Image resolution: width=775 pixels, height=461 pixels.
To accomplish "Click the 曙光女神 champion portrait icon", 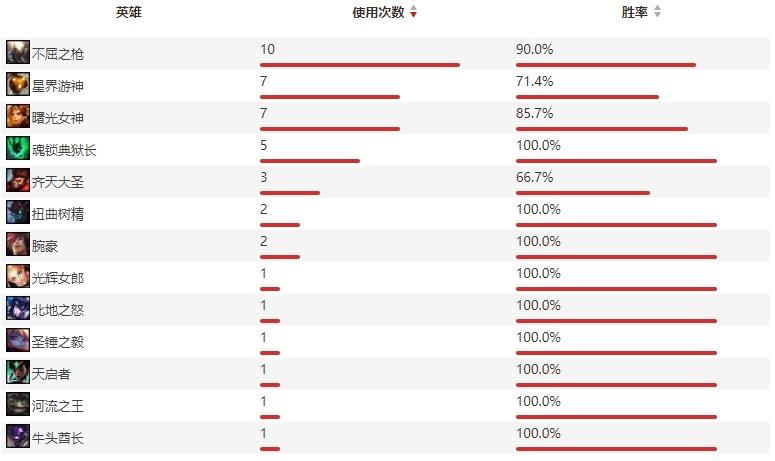I will 17,116.
